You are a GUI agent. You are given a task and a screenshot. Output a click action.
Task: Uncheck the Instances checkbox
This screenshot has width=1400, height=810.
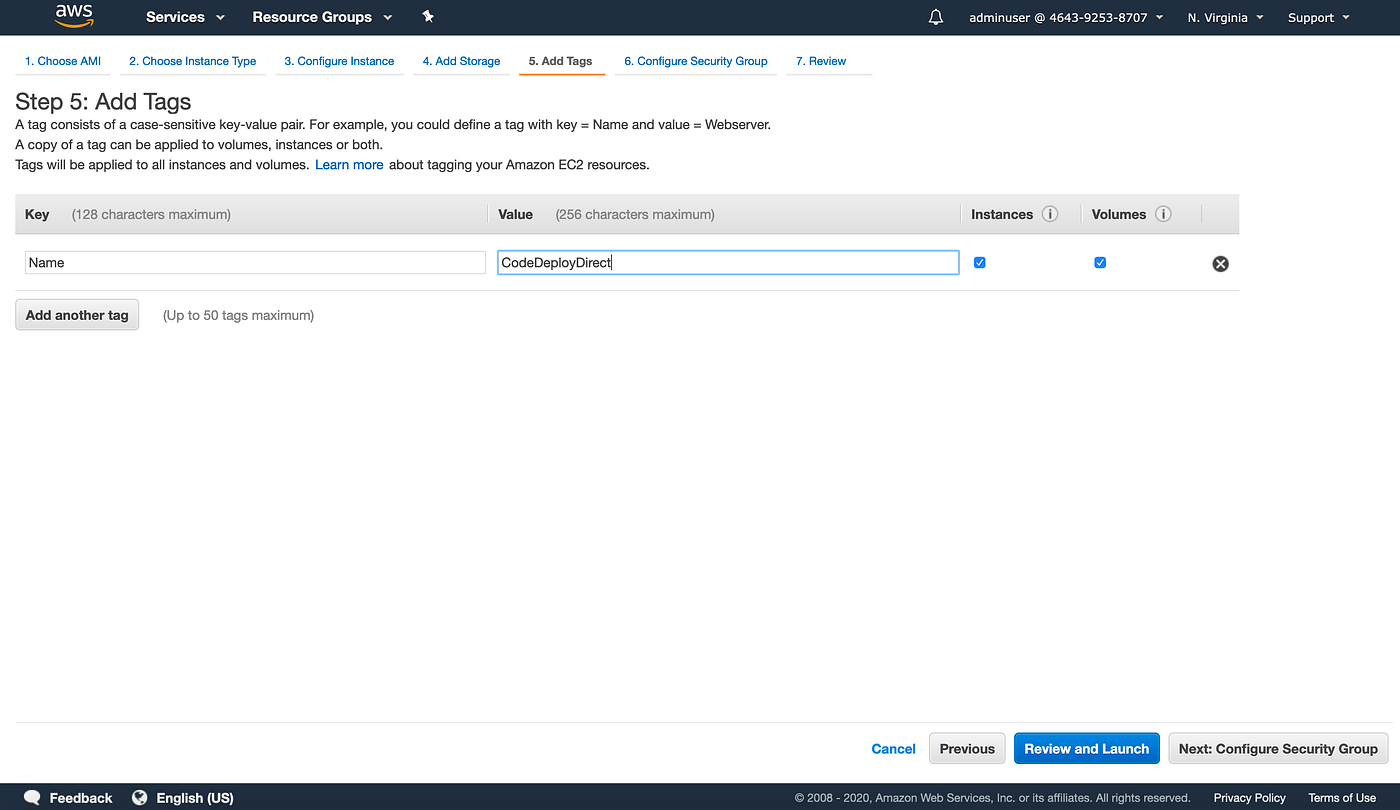(x=979, y=262)
